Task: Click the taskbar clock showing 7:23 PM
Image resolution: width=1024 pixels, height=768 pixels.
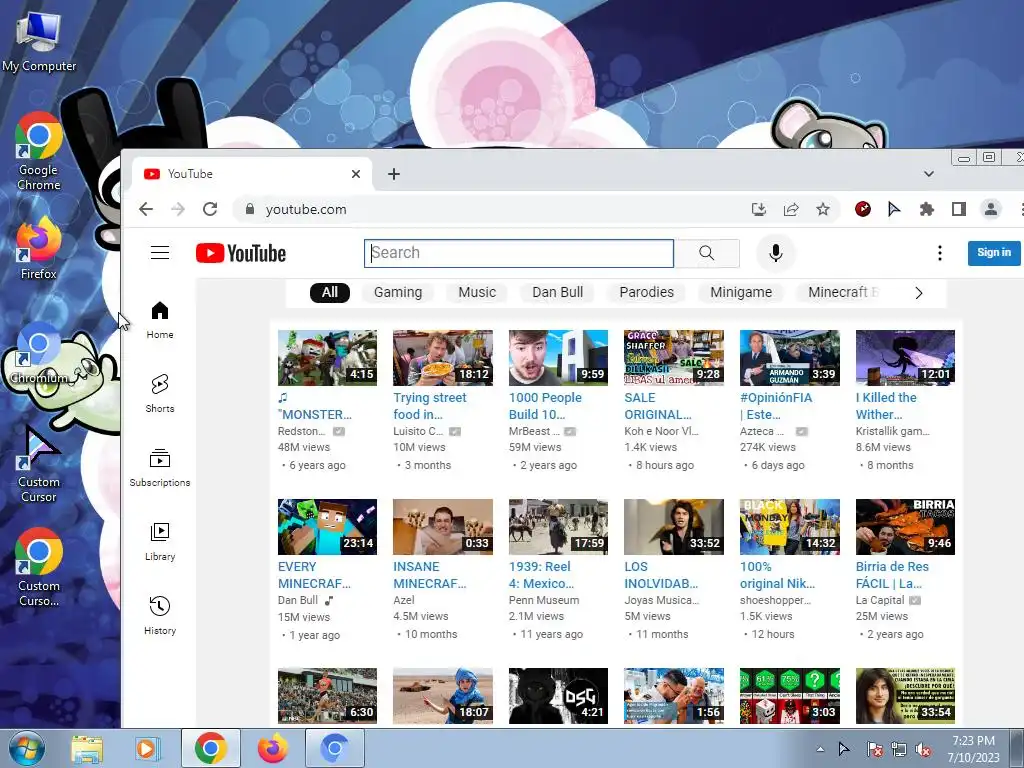Action: click(x=974, y=748)
